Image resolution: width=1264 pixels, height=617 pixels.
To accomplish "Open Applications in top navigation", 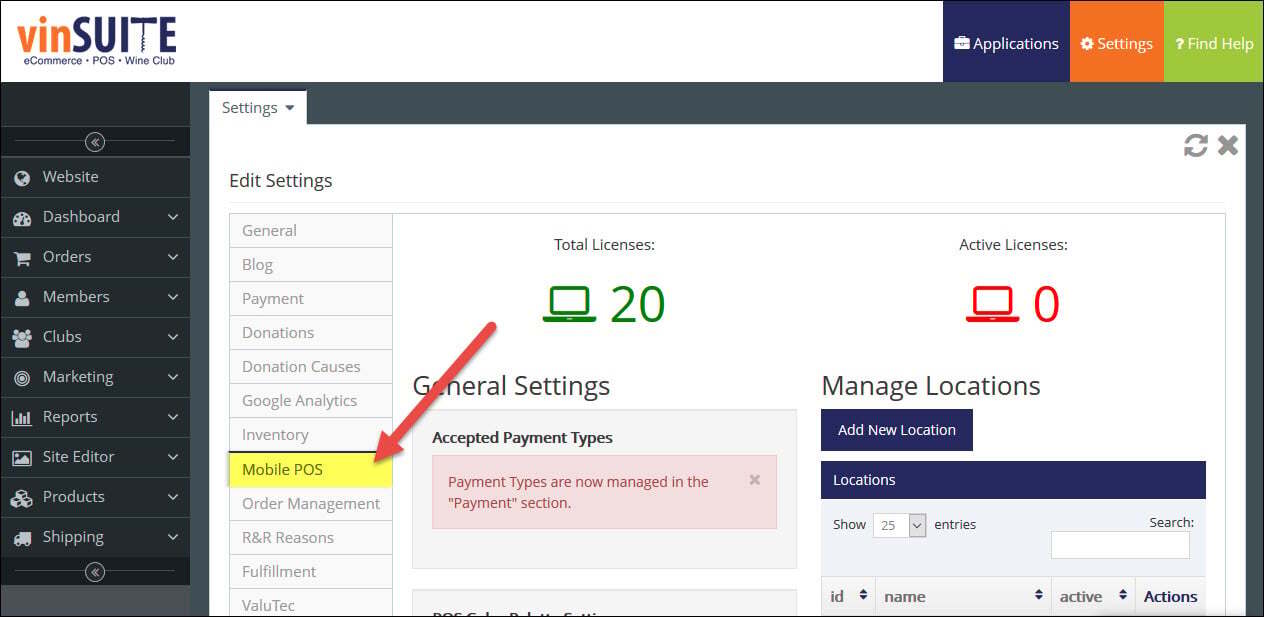I will 1006,43.
